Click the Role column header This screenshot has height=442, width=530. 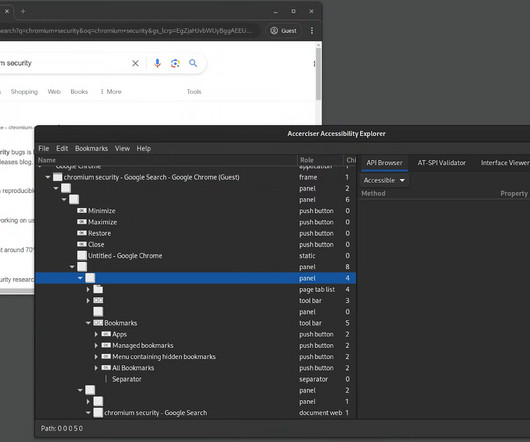coord(320,160)
